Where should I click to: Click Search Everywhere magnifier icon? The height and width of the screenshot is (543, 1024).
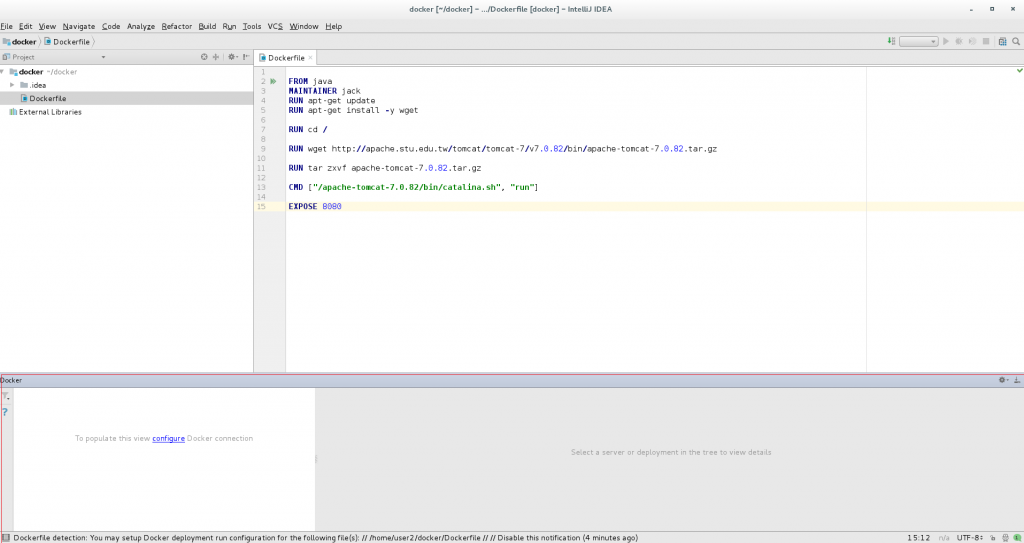[x=1016, y=41]
